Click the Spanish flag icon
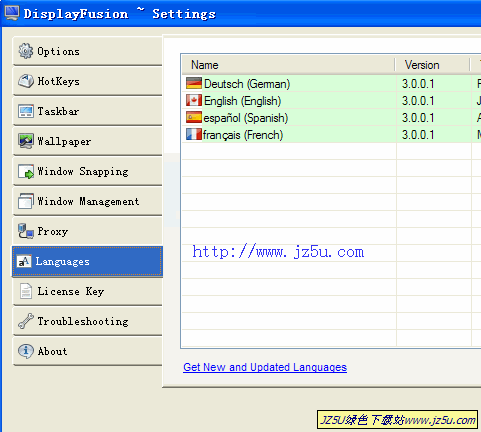The width and height of the screenshot is (481, 432). click(194, 117)
